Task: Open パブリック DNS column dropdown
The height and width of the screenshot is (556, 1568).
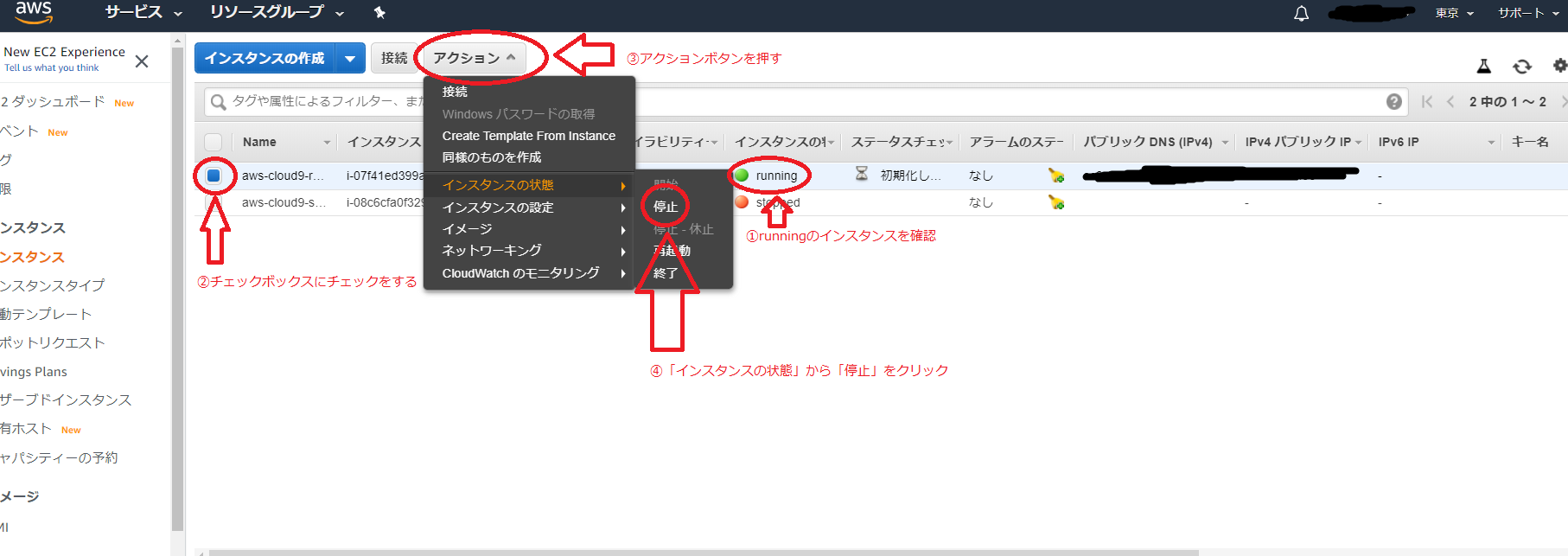Action: [x=1225, y=143]
